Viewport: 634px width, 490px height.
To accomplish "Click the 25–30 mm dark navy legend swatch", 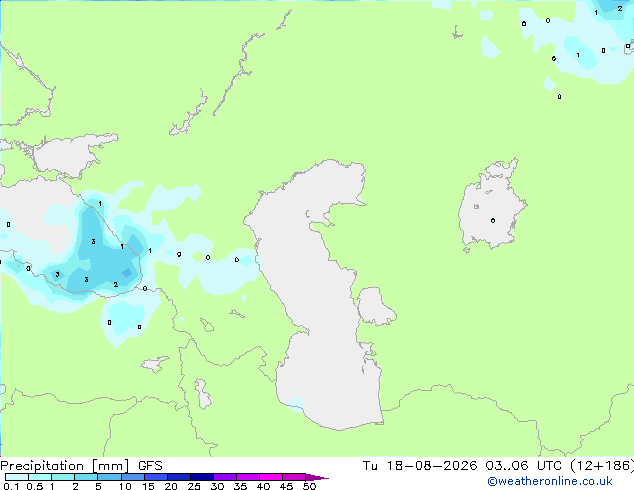I will click(202, 477).
